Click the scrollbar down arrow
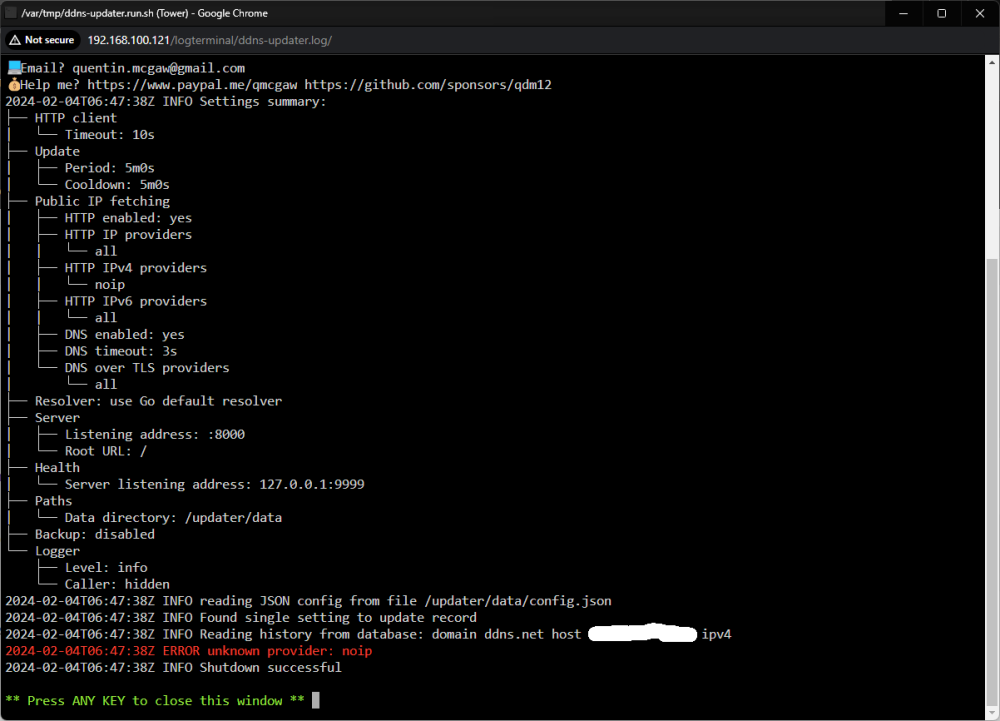Viewport: 1000px width, 721px height. [x=992, y=713]
